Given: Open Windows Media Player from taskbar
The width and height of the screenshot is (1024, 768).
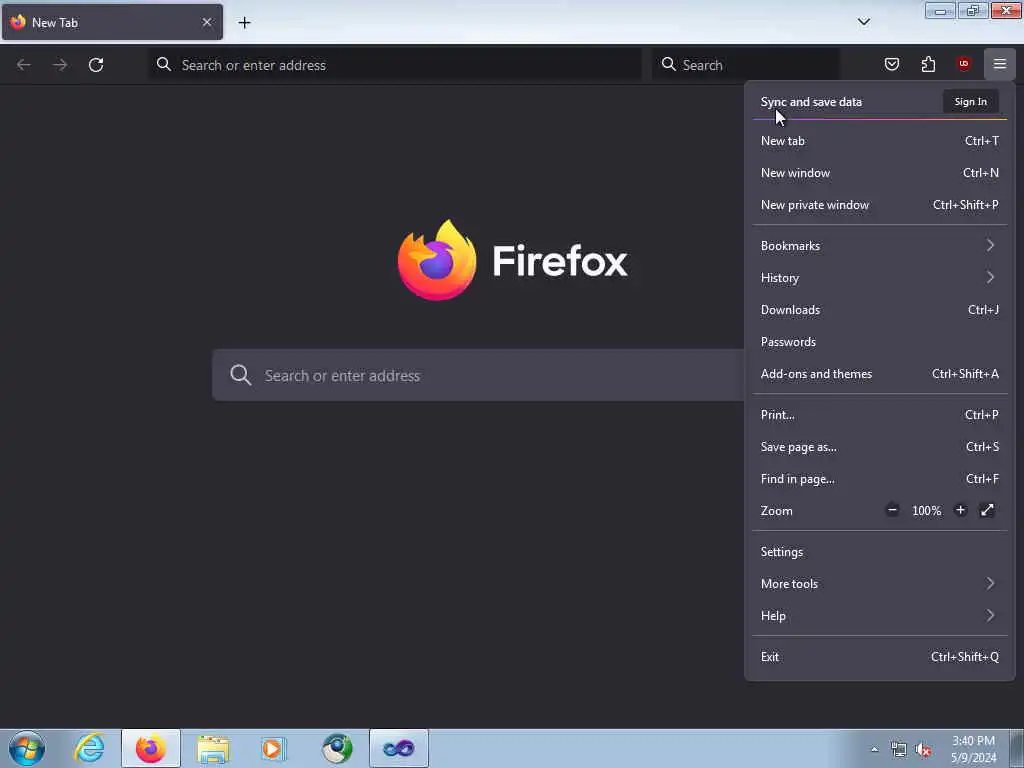Looking at the screenshot, I should (274, 748).
